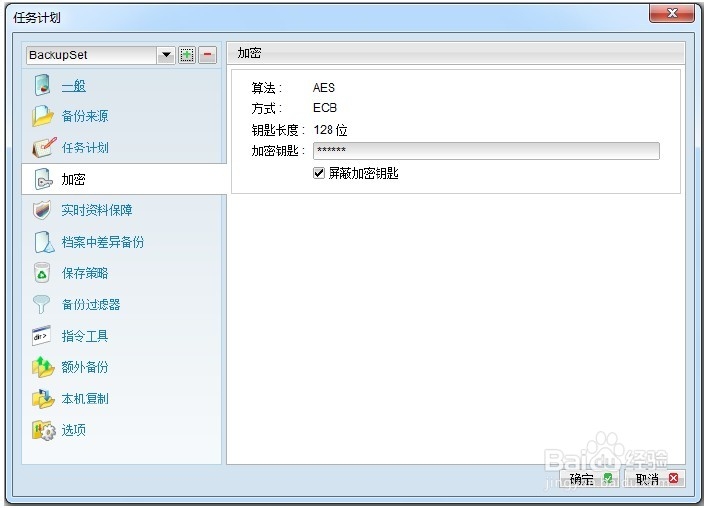710x508 pixels.
Task: Remove backup set with minus icon
Action: click(x=207, y=55)
